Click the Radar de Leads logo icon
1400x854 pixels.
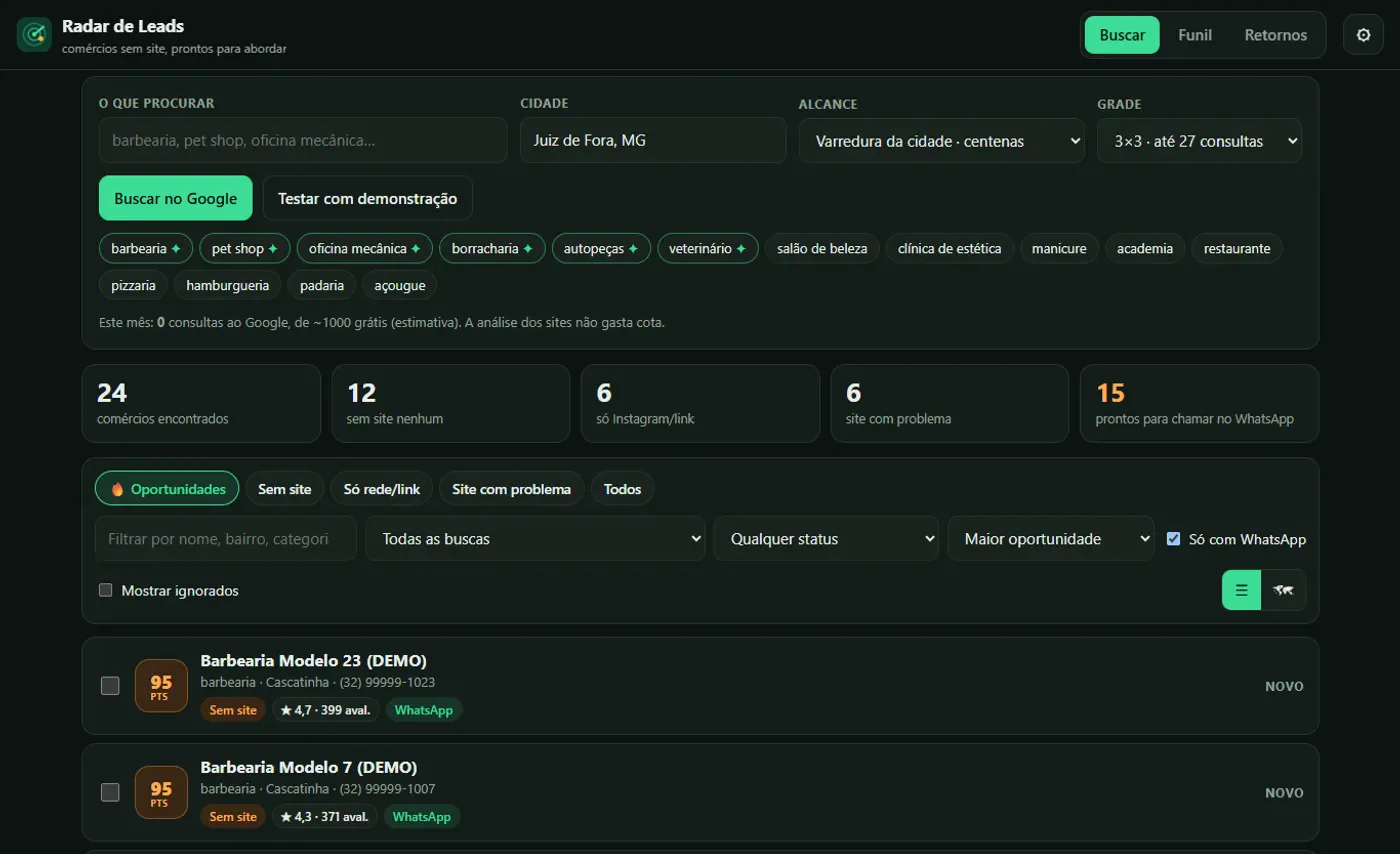(x=34, y=35)
